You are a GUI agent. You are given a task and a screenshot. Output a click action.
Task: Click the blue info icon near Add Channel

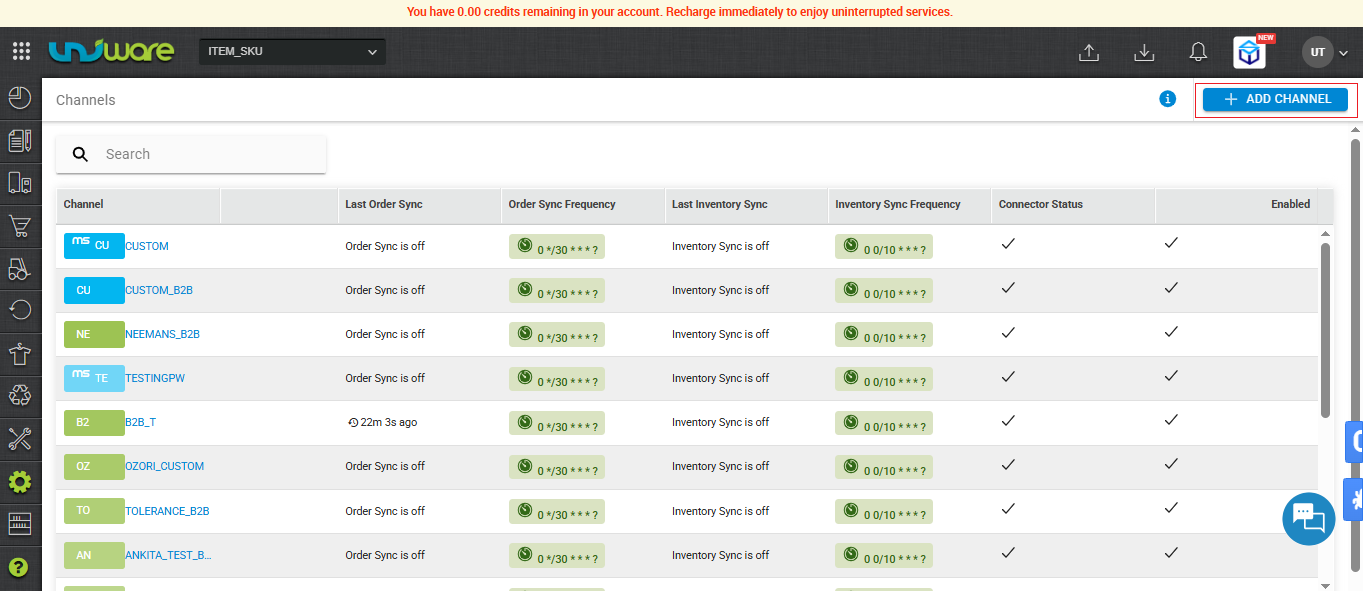tap(1167, 99)
